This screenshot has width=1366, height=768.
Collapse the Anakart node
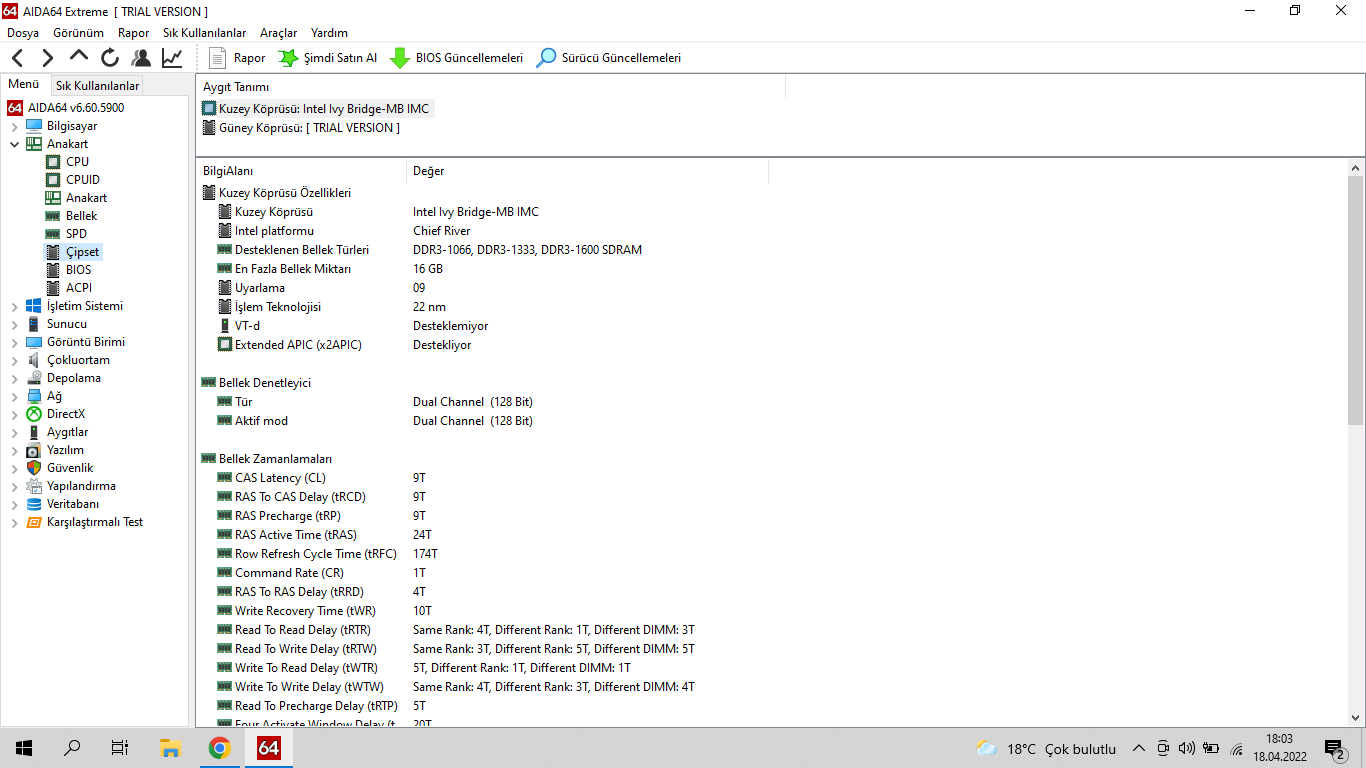click(15, 144)
